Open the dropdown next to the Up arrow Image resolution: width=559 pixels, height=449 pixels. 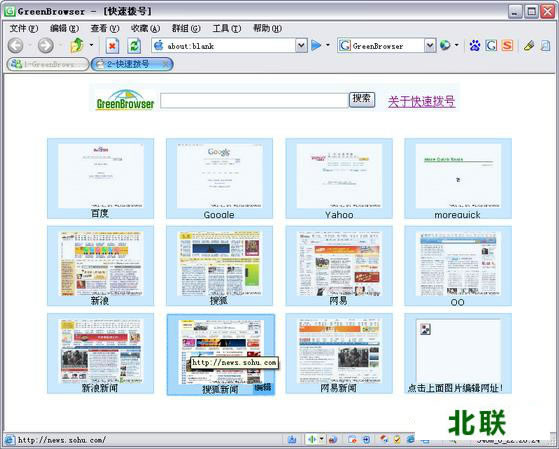pyautogui.click(x=91, y=45)
